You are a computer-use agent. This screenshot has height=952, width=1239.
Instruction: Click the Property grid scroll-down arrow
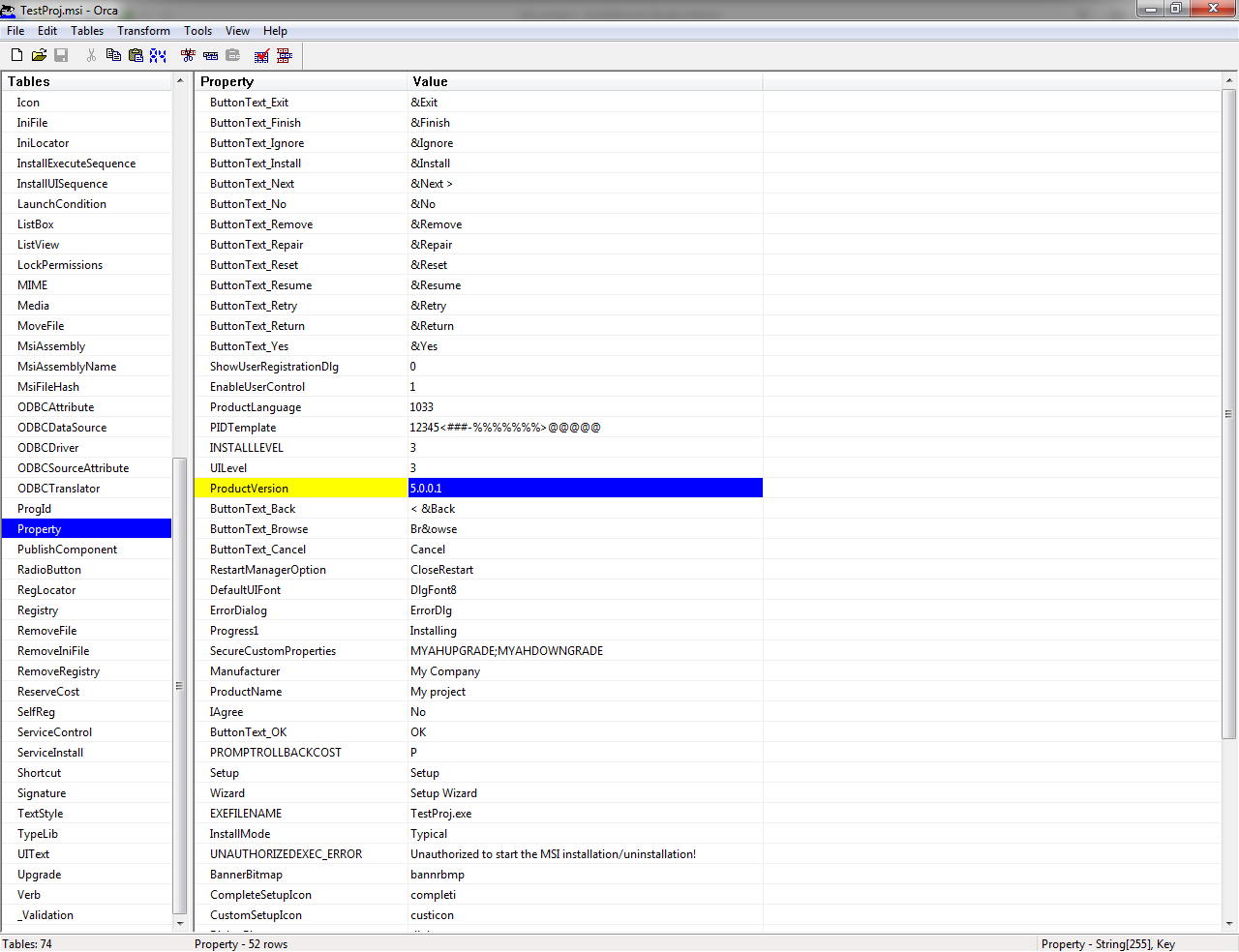coord(1229,924)
